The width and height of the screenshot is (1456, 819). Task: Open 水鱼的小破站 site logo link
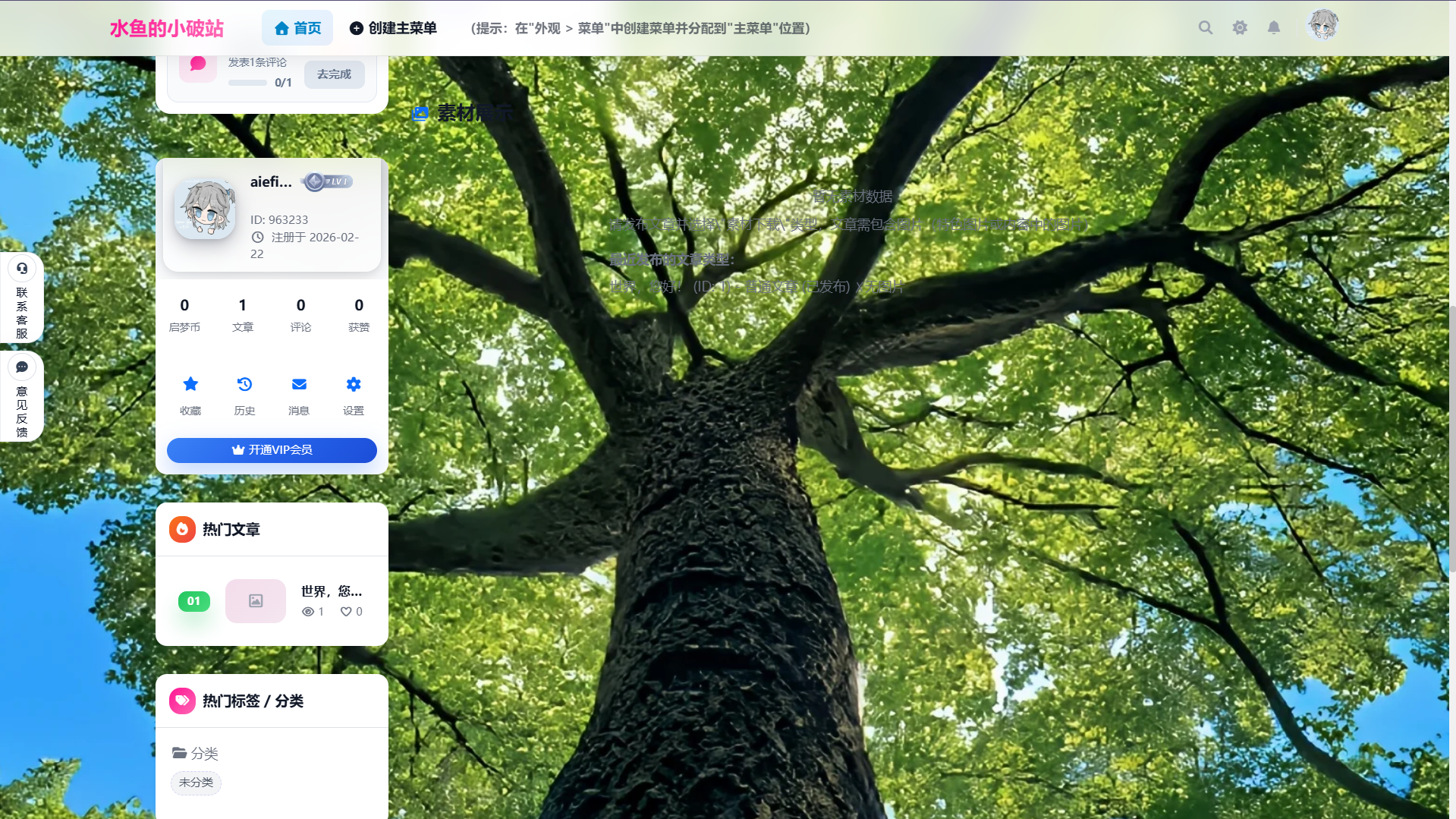pyautogui.click(x=166, y=29)
